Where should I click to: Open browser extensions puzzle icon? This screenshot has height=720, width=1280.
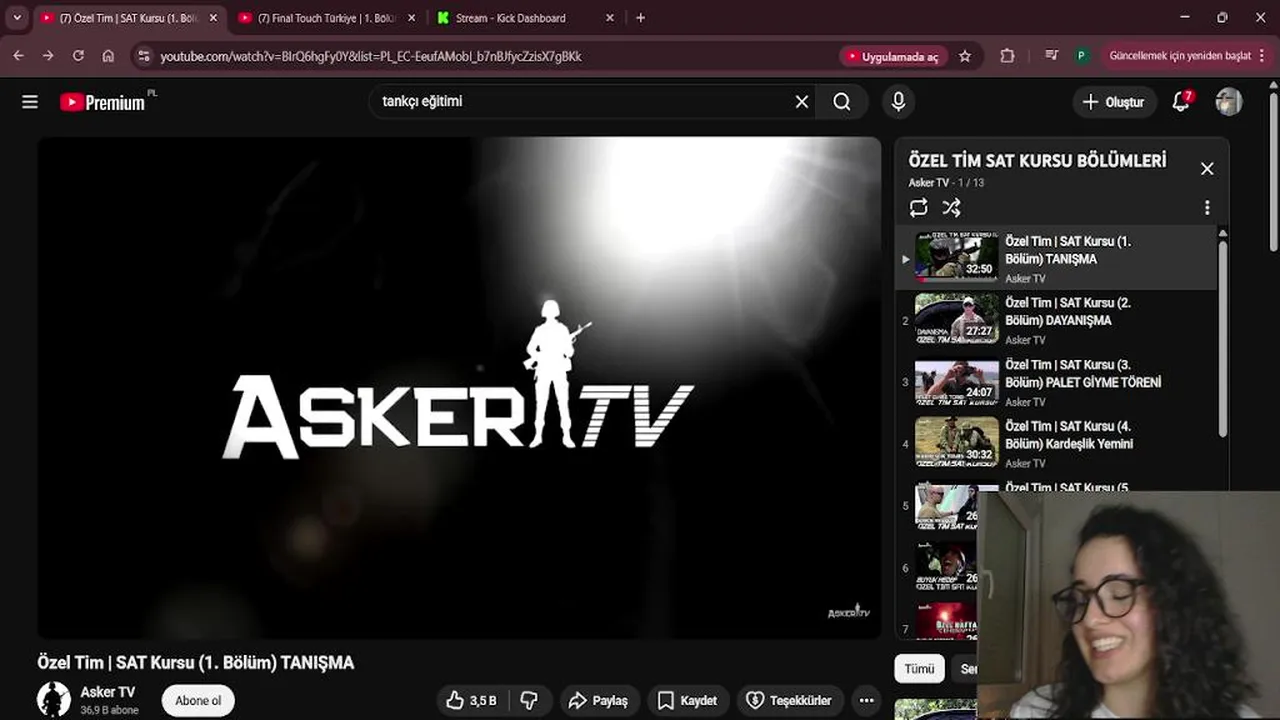point(1007,56)
